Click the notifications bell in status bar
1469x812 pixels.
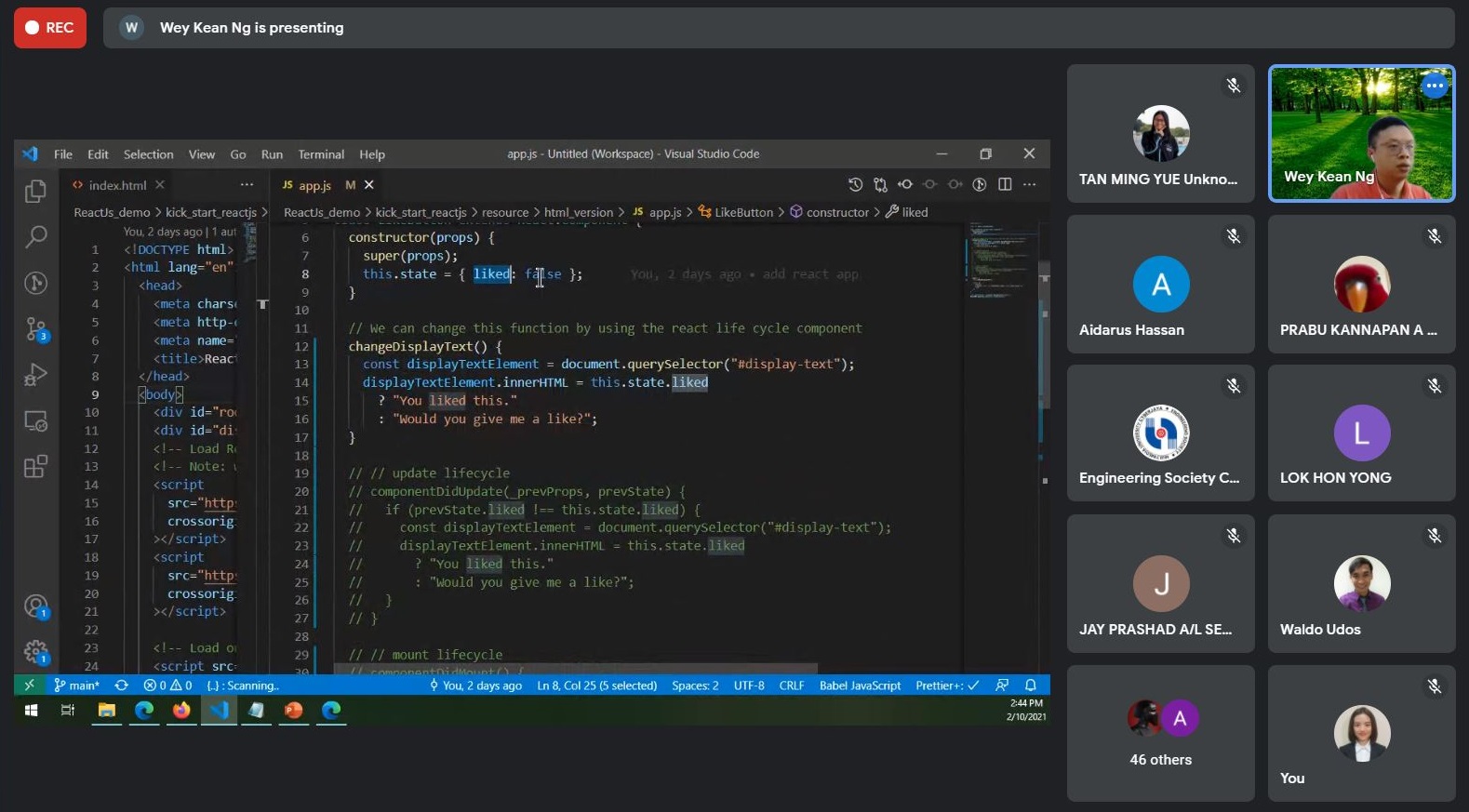coord(1031,686)
